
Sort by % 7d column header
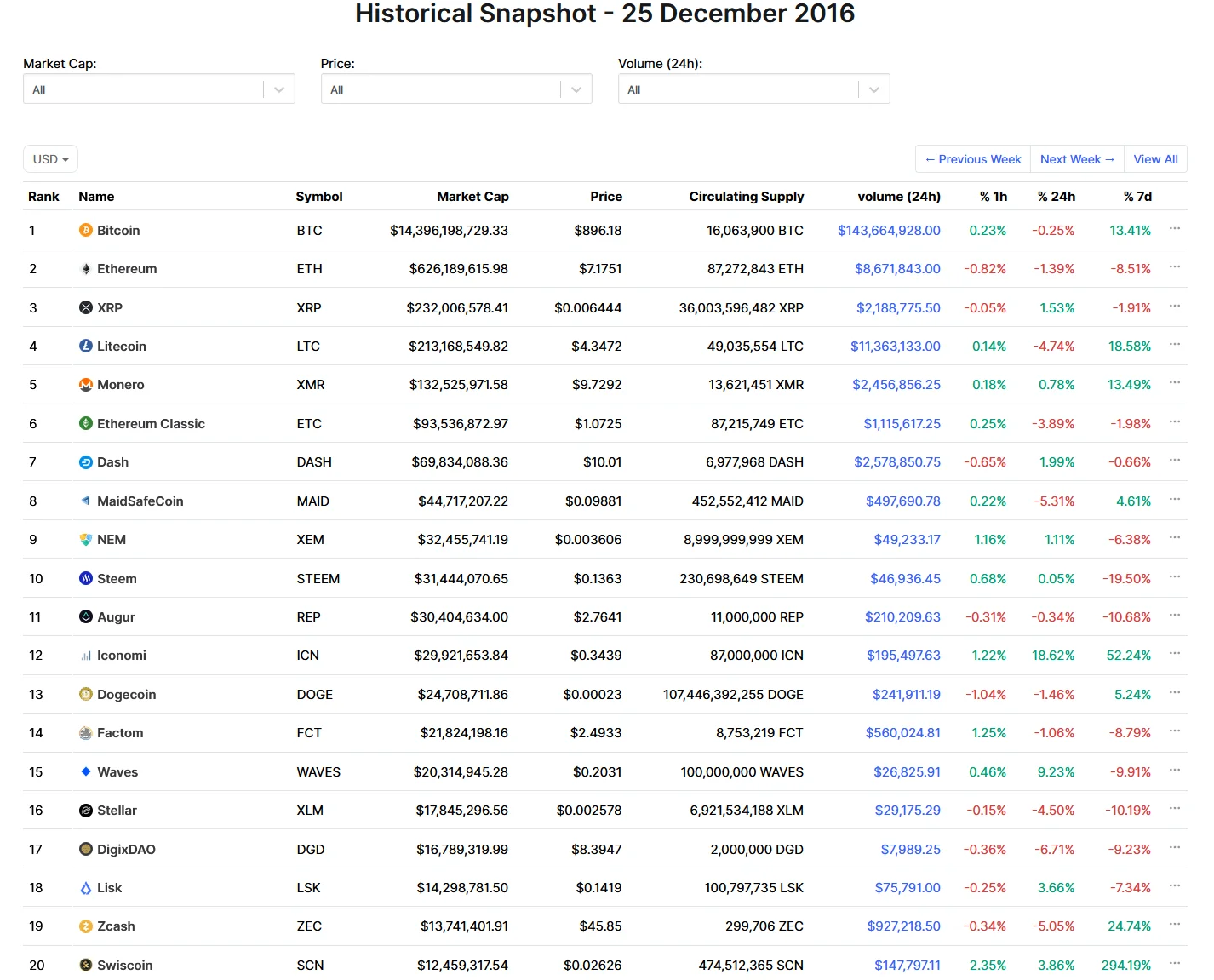[x=1137, y=197]
